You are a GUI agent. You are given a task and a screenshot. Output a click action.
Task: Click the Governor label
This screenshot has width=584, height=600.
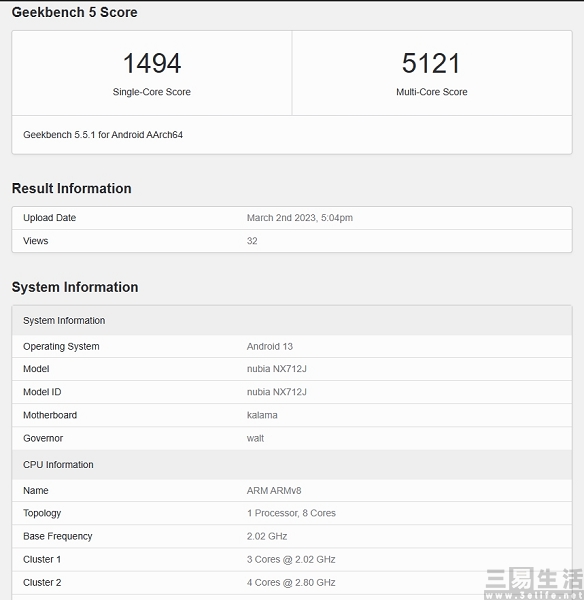pos(43,438)
